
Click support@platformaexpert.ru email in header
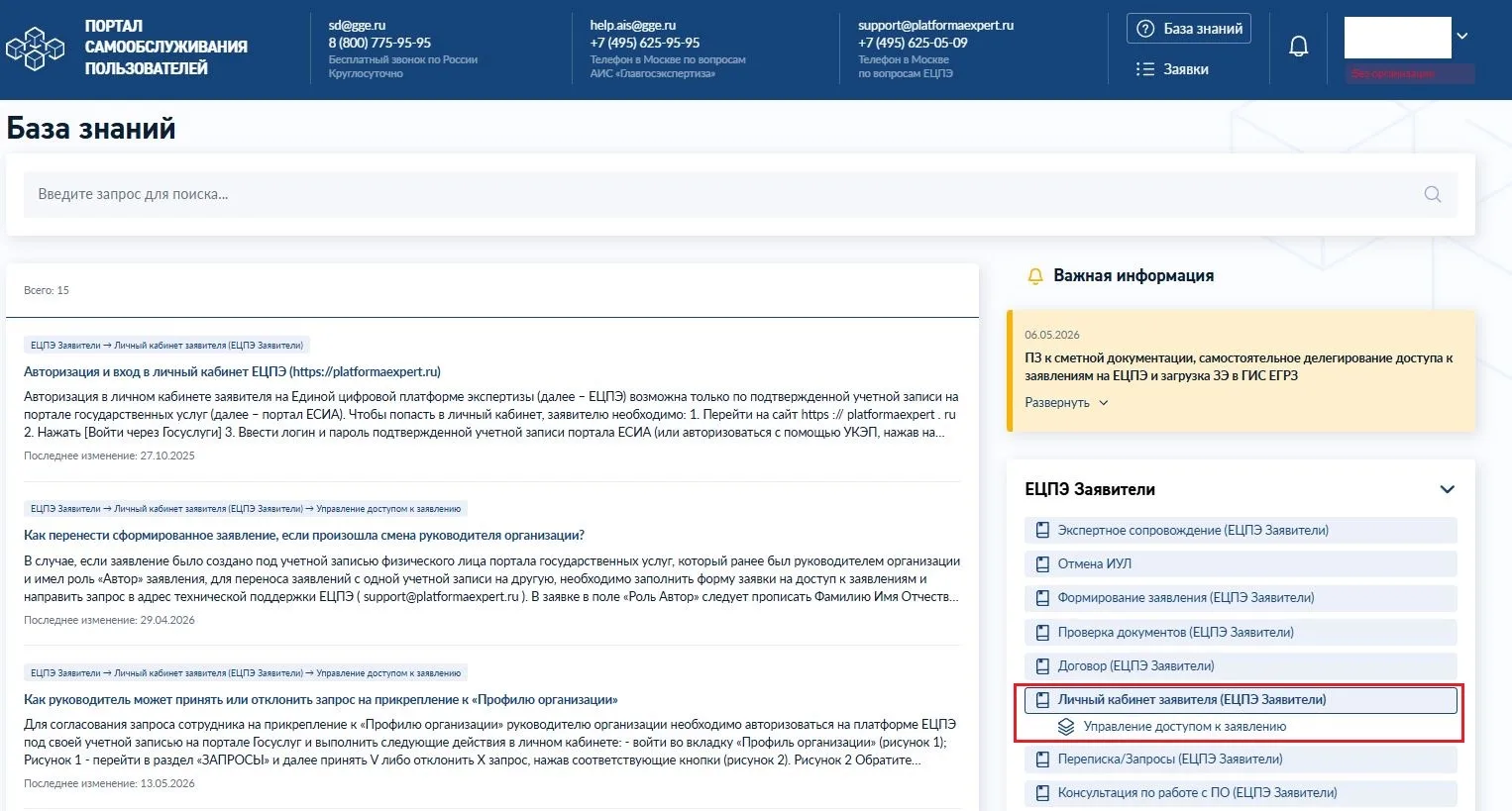click(x=936, y=26)
